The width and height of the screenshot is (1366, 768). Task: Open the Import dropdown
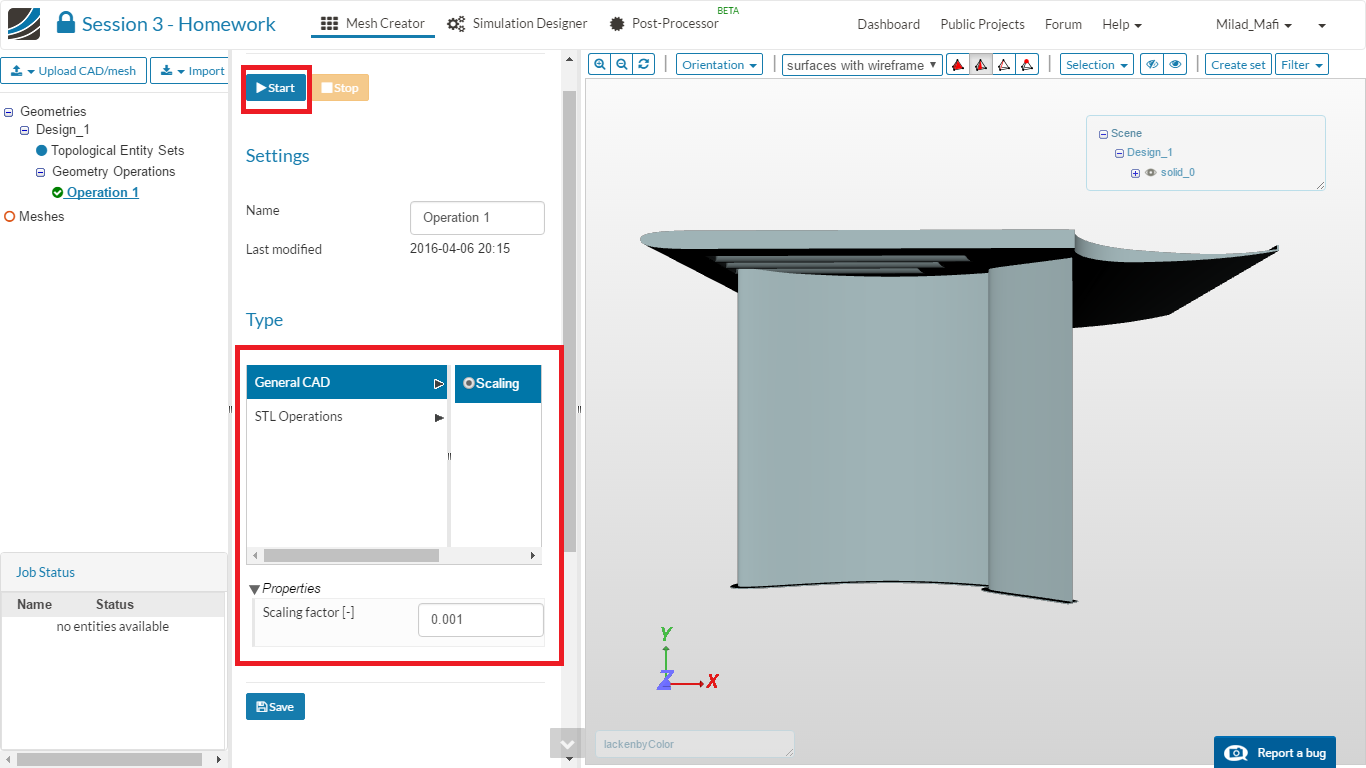(190, 71)
